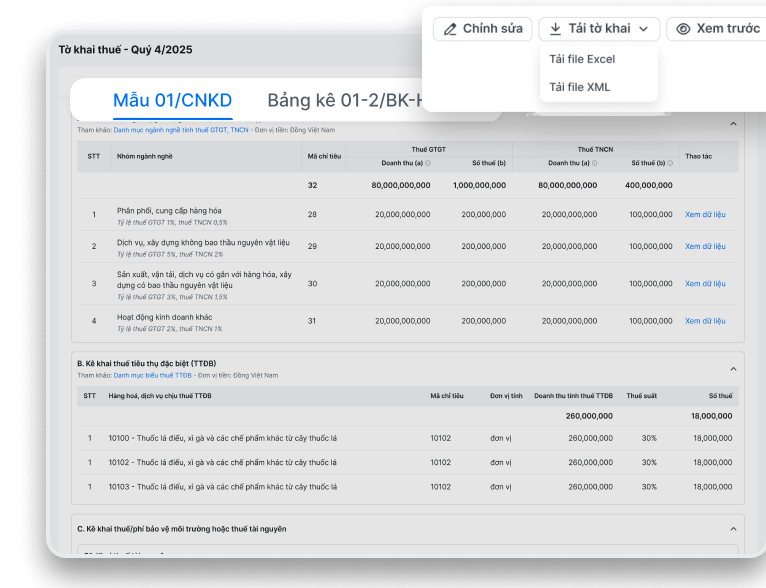Click info icon beside Thuế GTGT Doanh thu (a)

pos(428,163)
